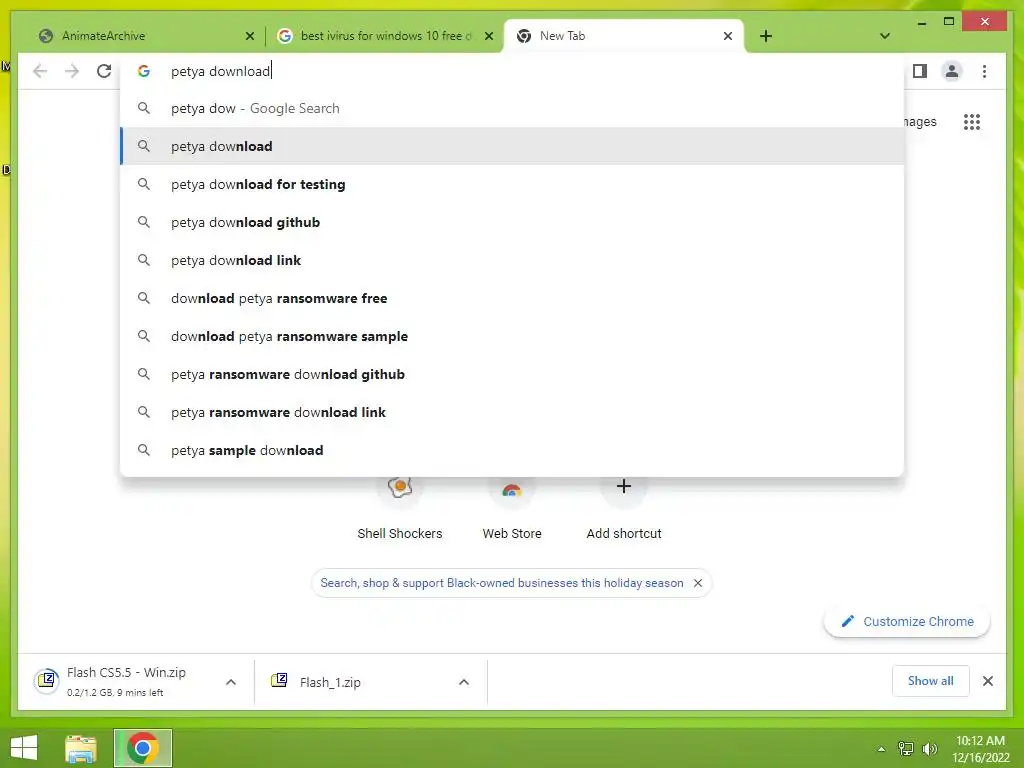Open the Google apps grid
Viewport: 1024px width, 768px height.
972,121
